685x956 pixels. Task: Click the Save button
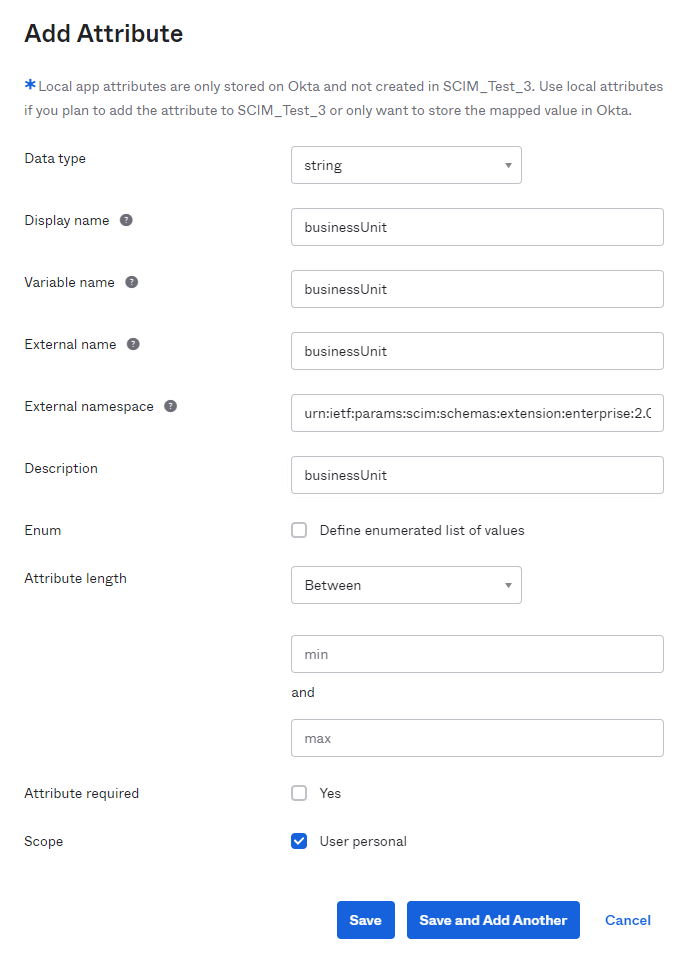365,920
